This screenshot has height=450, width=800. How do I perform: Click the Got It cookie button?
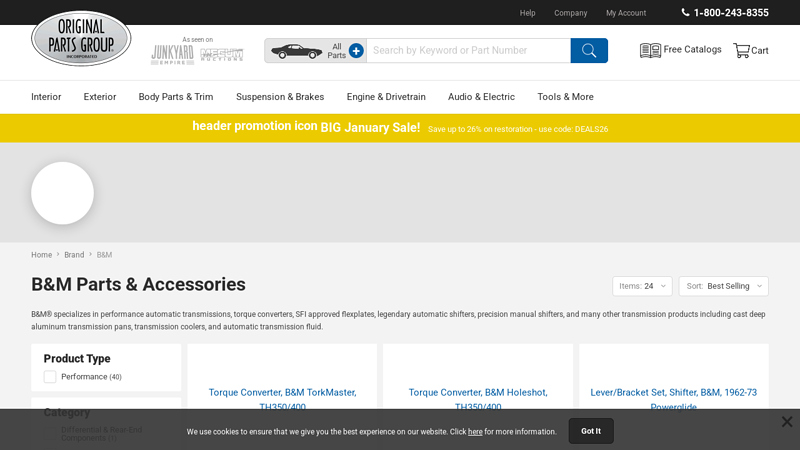click(591, 431)
